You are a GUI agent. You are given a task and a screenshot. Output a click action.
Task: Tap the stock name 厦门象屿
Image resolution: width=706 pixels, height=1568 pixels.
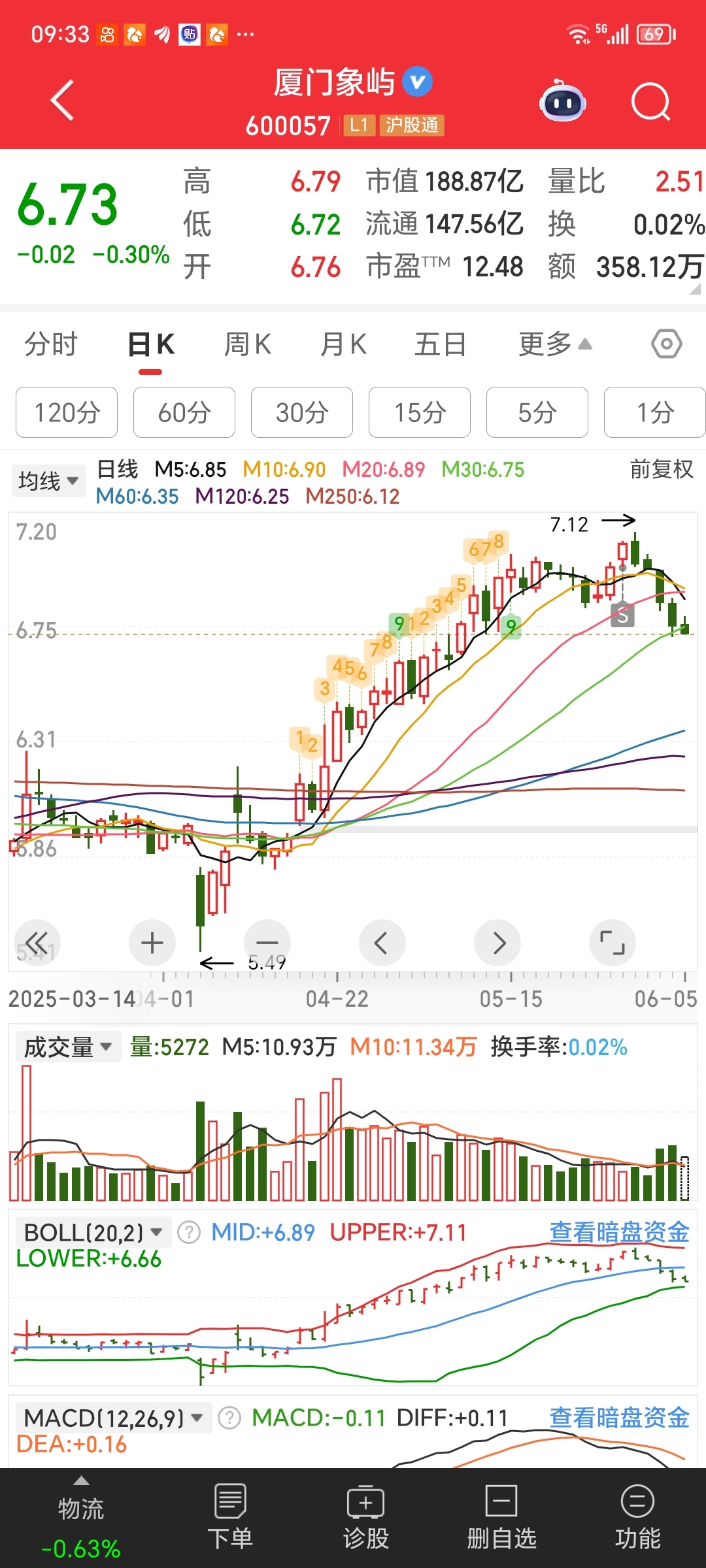334,83
